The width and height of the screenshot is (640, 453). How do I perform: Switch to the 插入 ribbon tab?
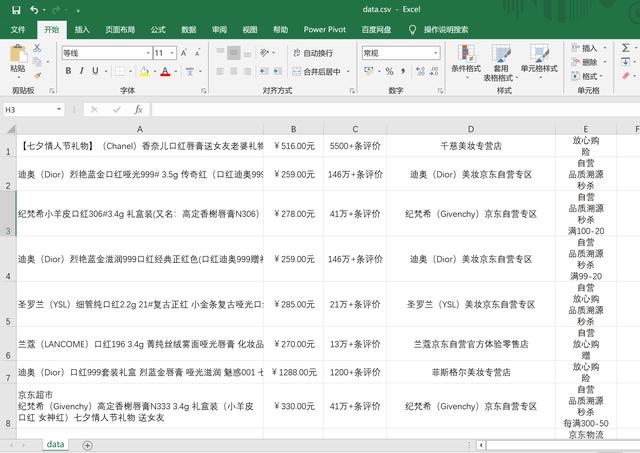pyautogui.click(x=82, y=29)
